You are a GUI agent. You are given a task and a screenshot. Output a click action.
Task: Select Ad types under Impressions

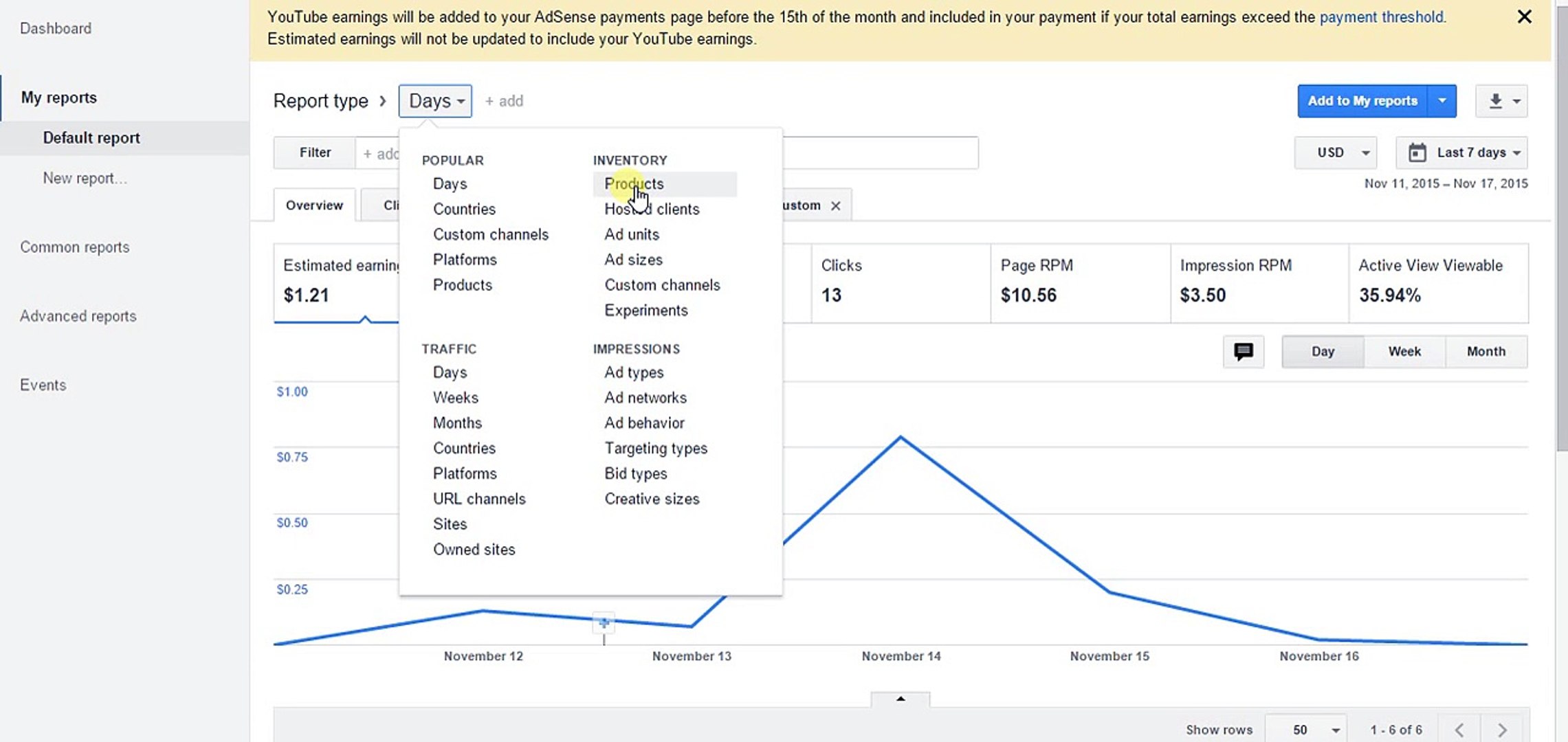pyautogui.click(x=634, y=372)
